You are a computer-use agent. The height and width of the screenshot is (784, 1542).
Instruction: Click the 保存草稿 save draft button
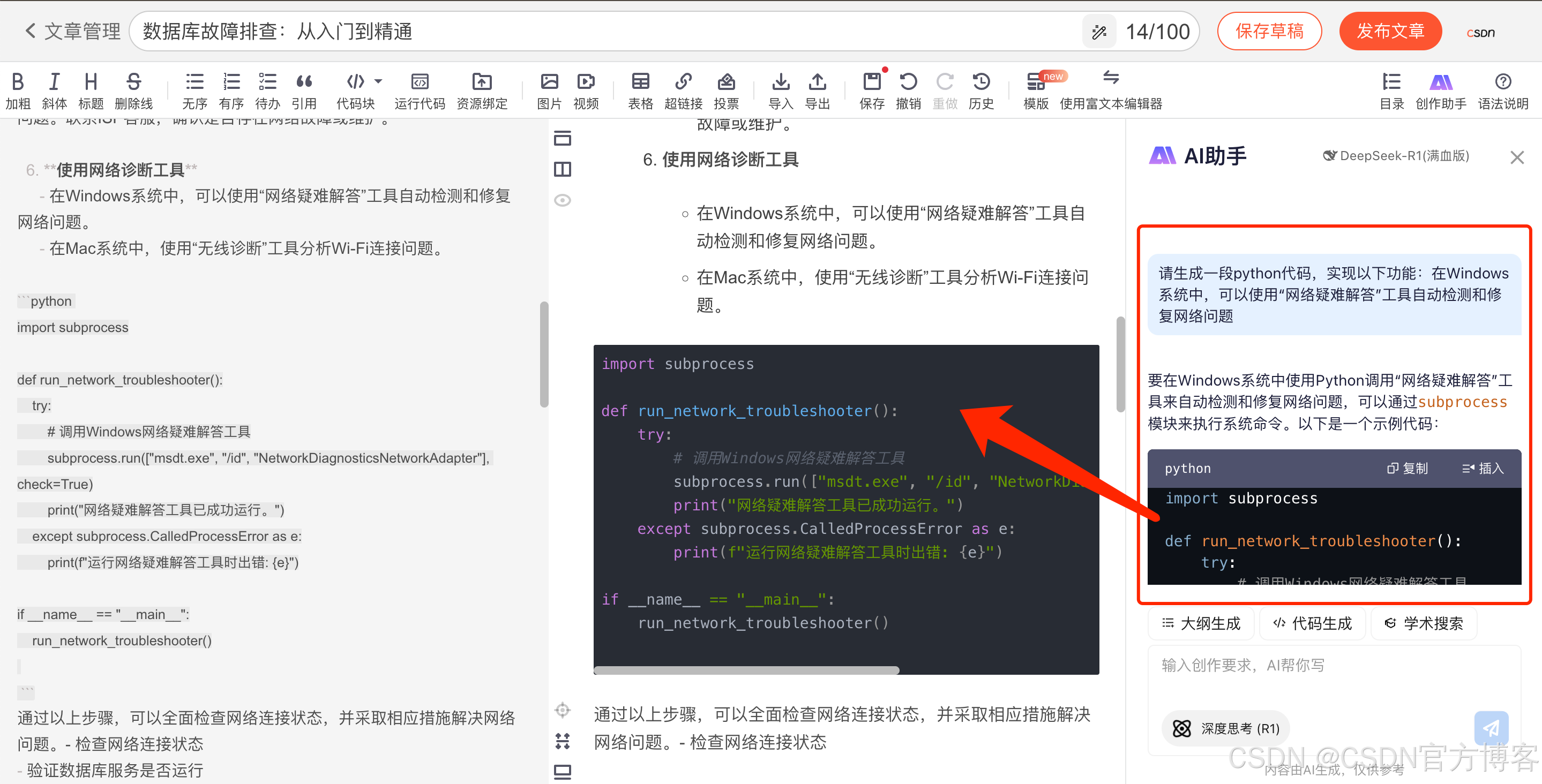point(1269,31)
